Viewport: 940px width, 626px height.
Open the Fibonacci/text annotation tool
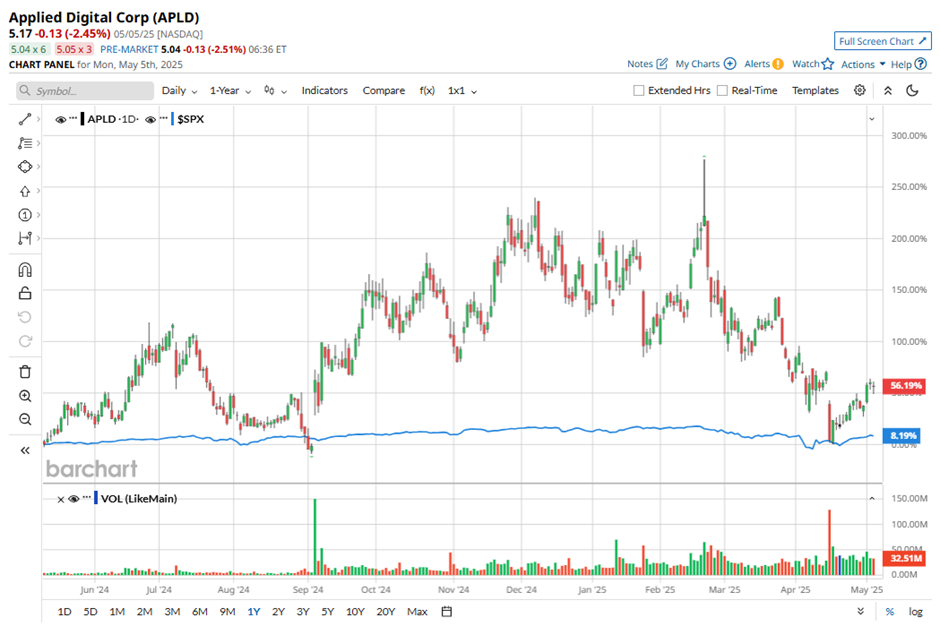pyautogui.click(x=25, y=143)
